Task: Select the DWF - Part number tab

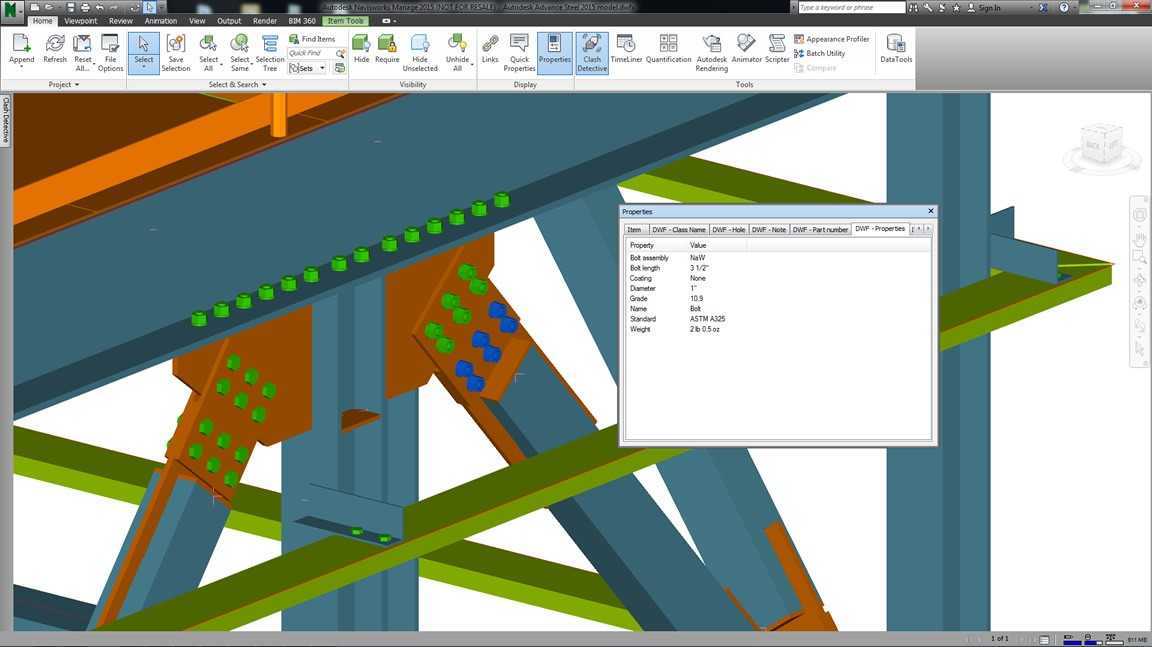Action: tap(820, 230)
